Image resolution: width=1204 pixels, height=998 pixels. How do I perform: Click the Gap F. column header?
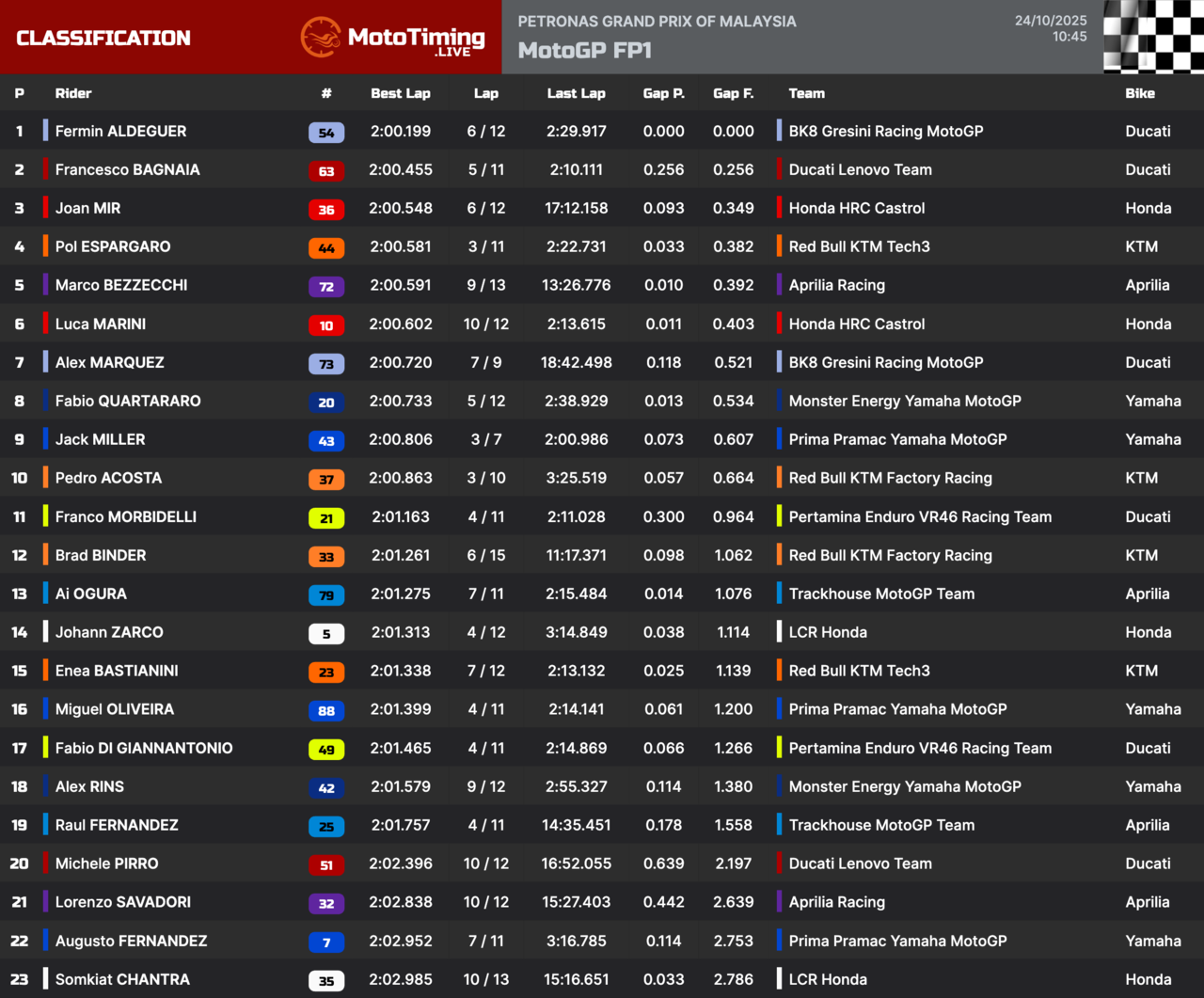click(x=733, y=93)
